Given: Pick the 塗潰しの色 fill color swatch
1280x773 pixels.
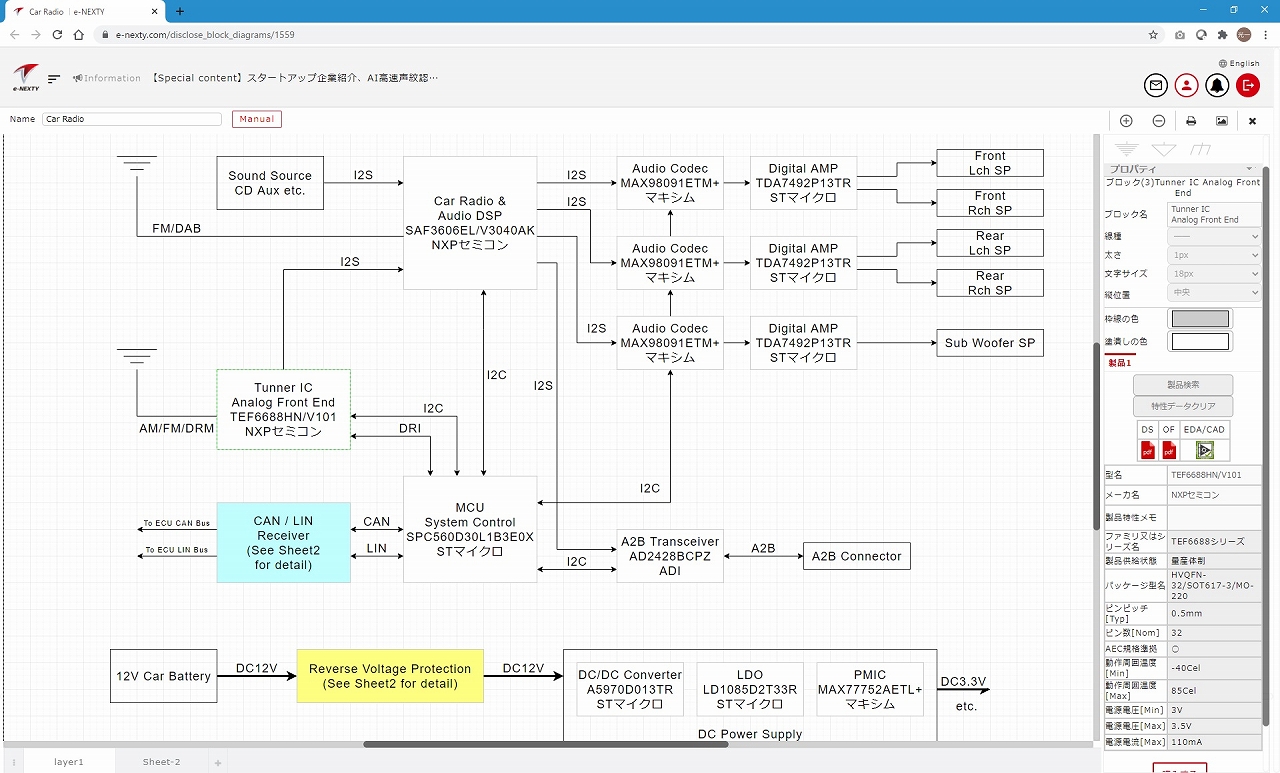Looking at the screenshot, I should pyautogui.click(x=1200, y=342).
